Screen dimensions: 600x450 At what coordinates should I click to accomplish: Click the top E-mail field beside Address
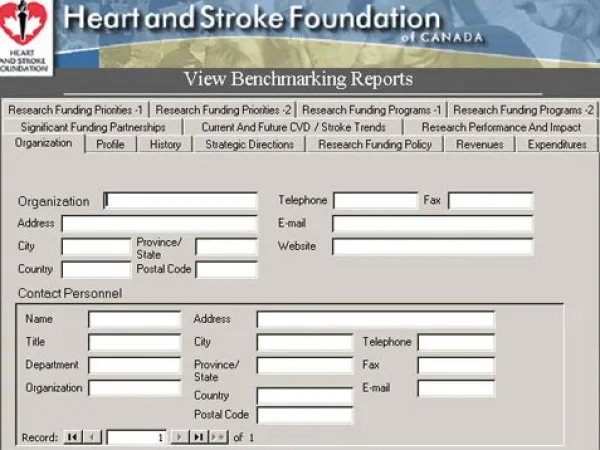click(432, 224)
